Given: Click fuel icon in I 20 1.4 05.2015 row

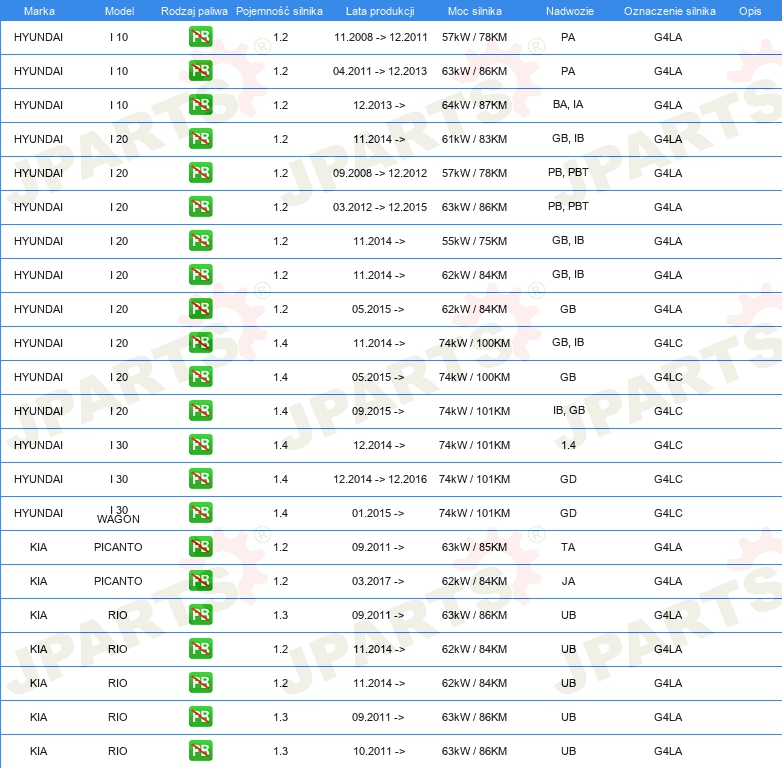Looking at the screenshot, I should 200,377.
